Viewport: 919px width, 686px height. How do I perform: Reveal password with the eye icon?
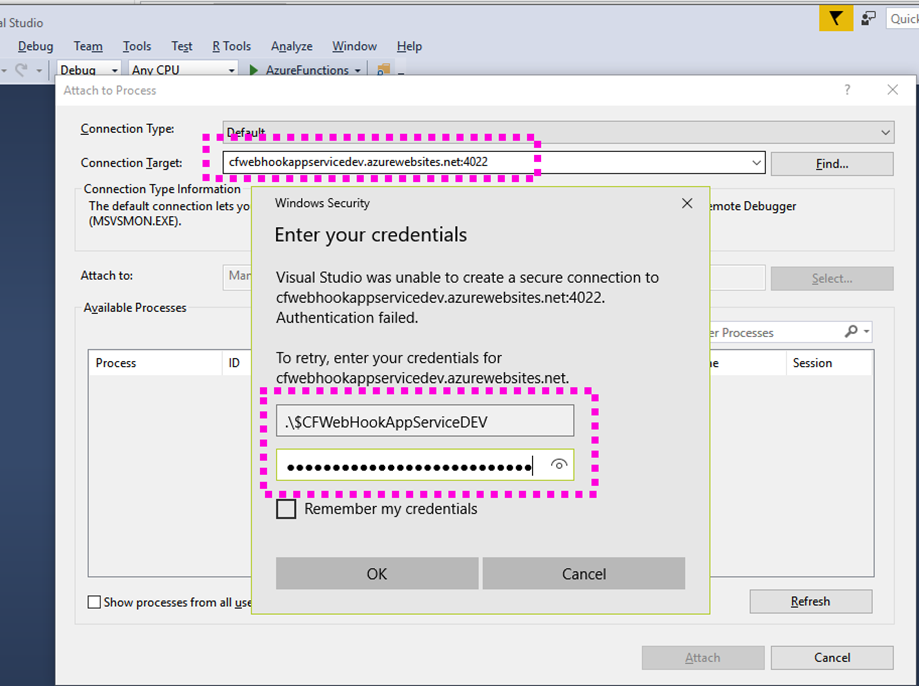point(559,465)
